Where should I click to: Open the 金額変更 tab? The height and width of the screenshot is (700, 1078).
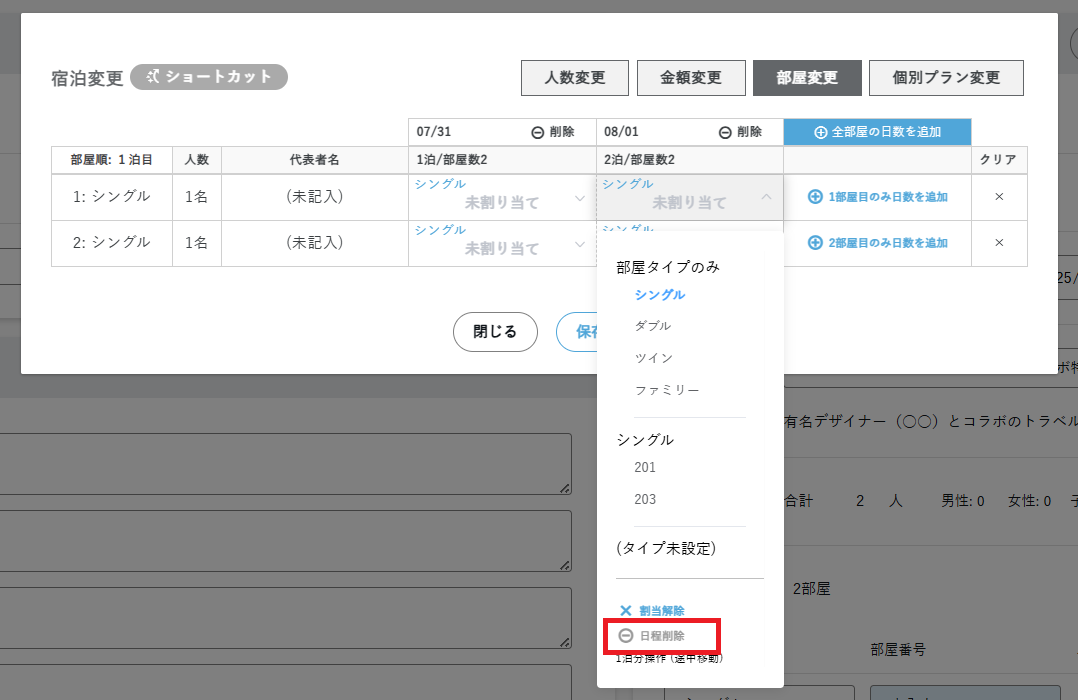click(690, 78)
